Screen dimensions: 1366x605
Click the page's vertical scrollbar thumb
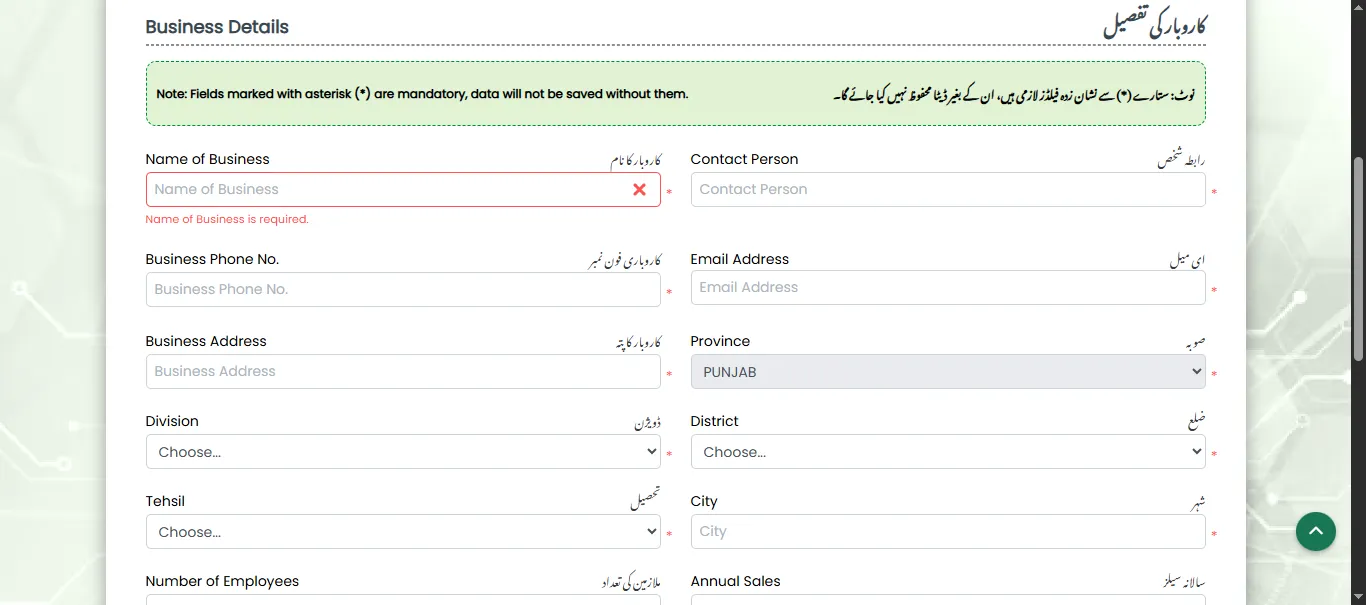tap(1358, 260)
